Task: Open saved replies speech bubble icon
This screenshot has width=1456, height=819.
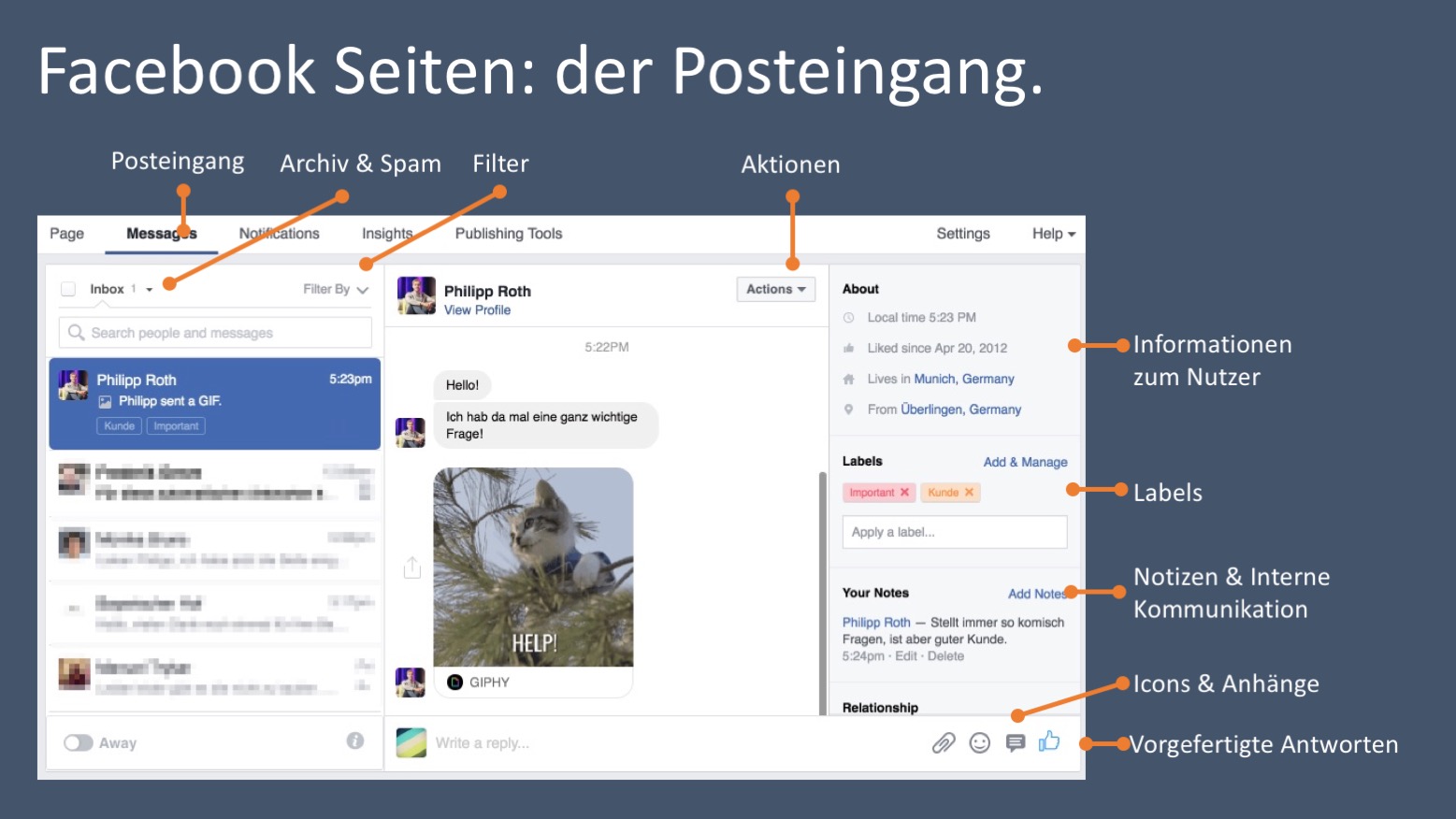Action: [1015, 743]
